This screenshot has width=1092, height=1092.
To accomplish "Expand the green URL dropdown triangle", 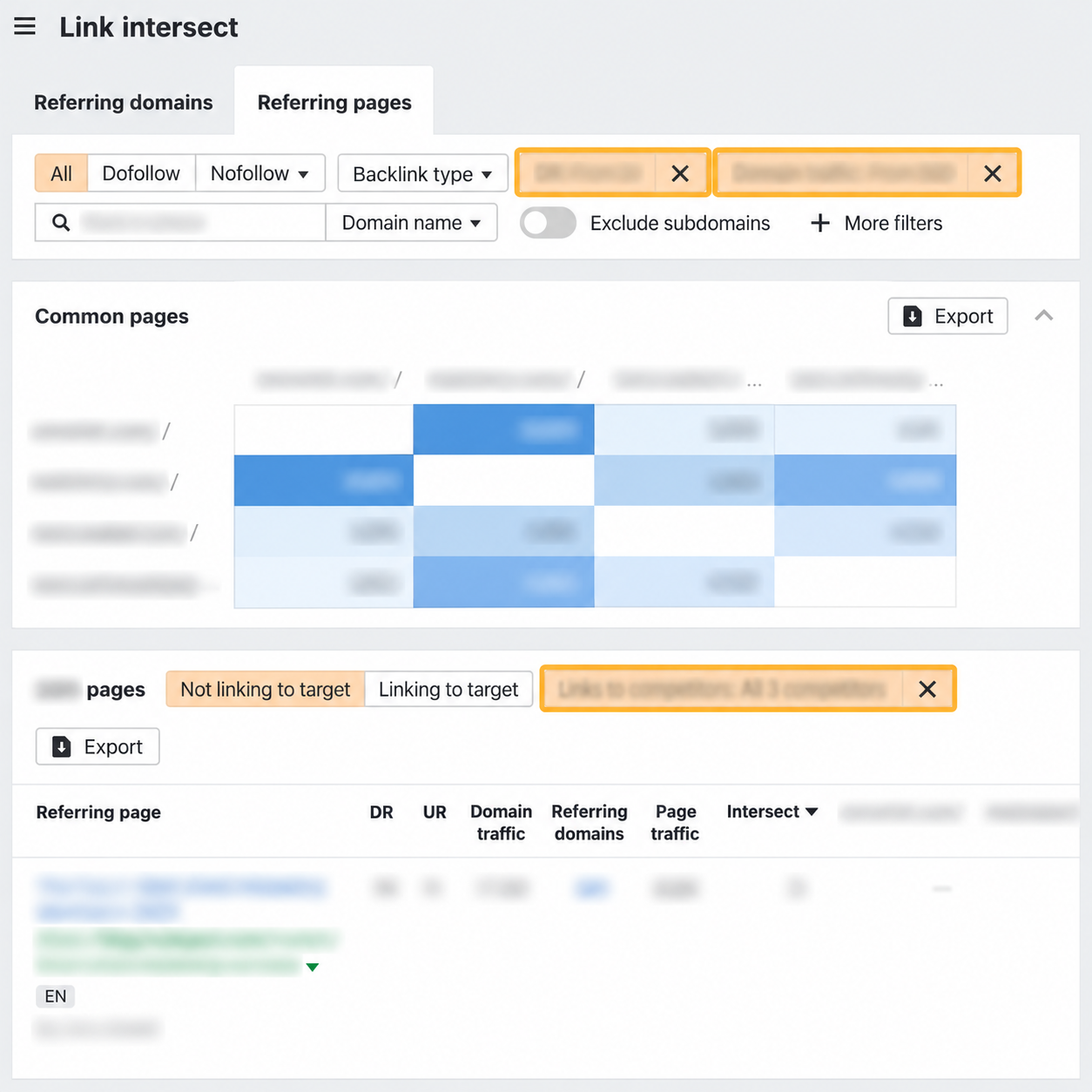I will click(x=313, y=967).
